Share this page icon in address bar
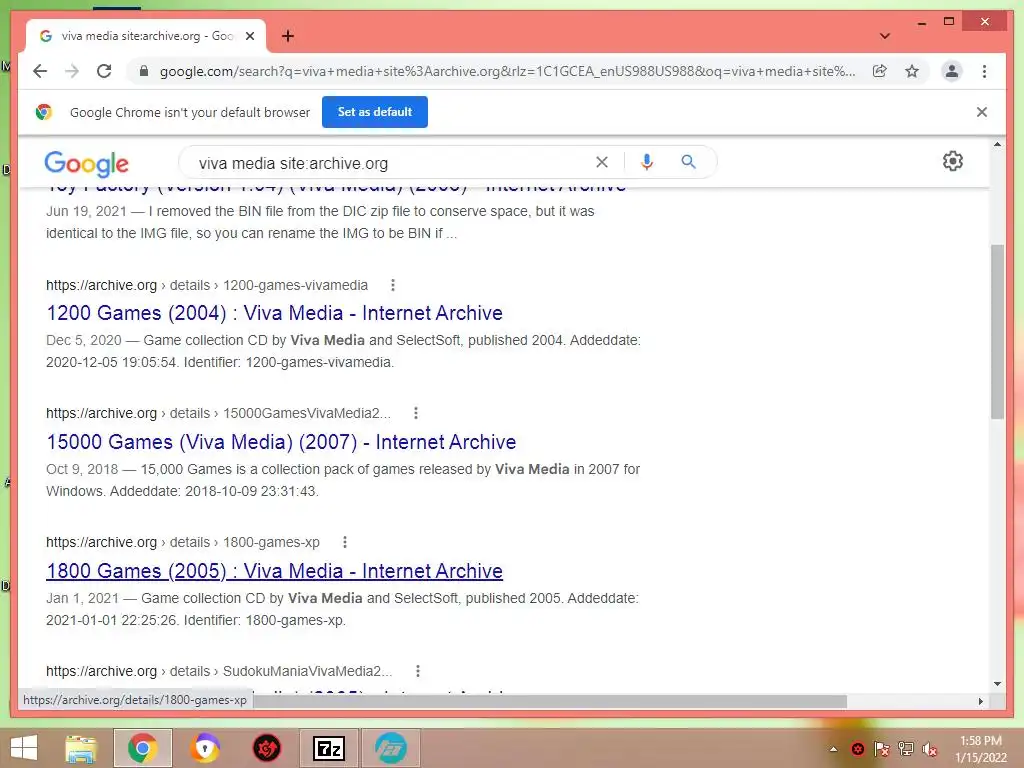Viewport: 1024px width, 768px height. pyautogui.click(x=880, y=71)
